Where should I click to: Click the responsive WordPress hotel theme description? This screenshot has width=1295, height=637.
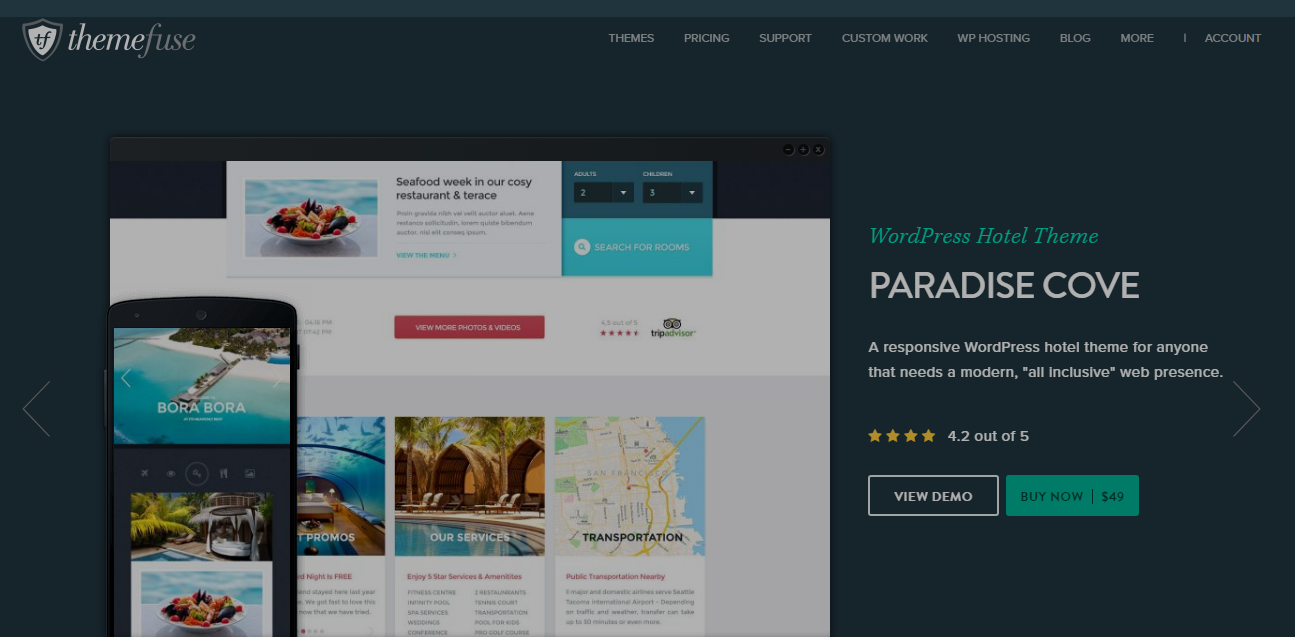(x=1046, y=360)
